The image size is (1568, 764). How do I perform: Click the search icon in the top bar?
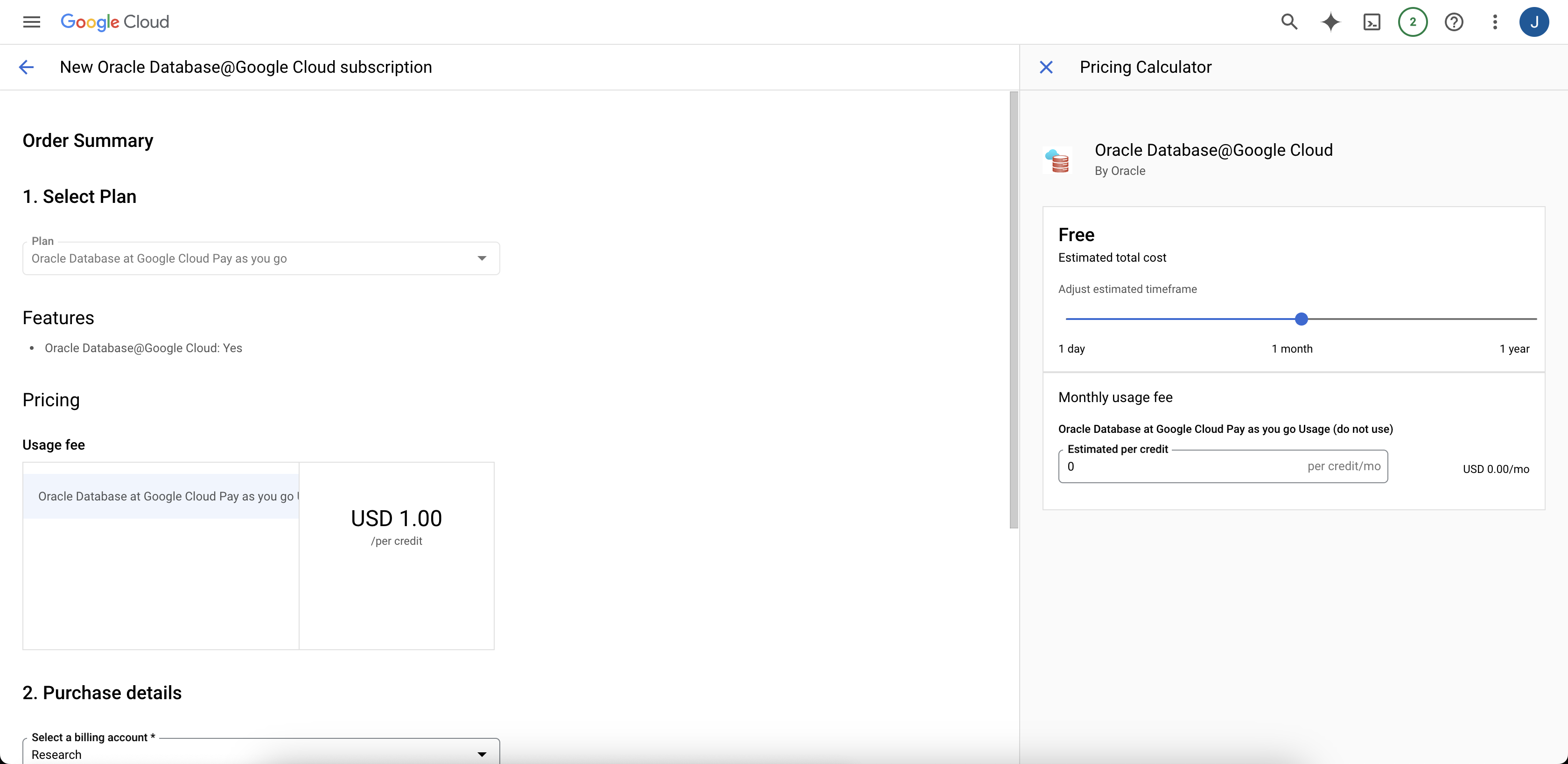[x=1289, y=22]
